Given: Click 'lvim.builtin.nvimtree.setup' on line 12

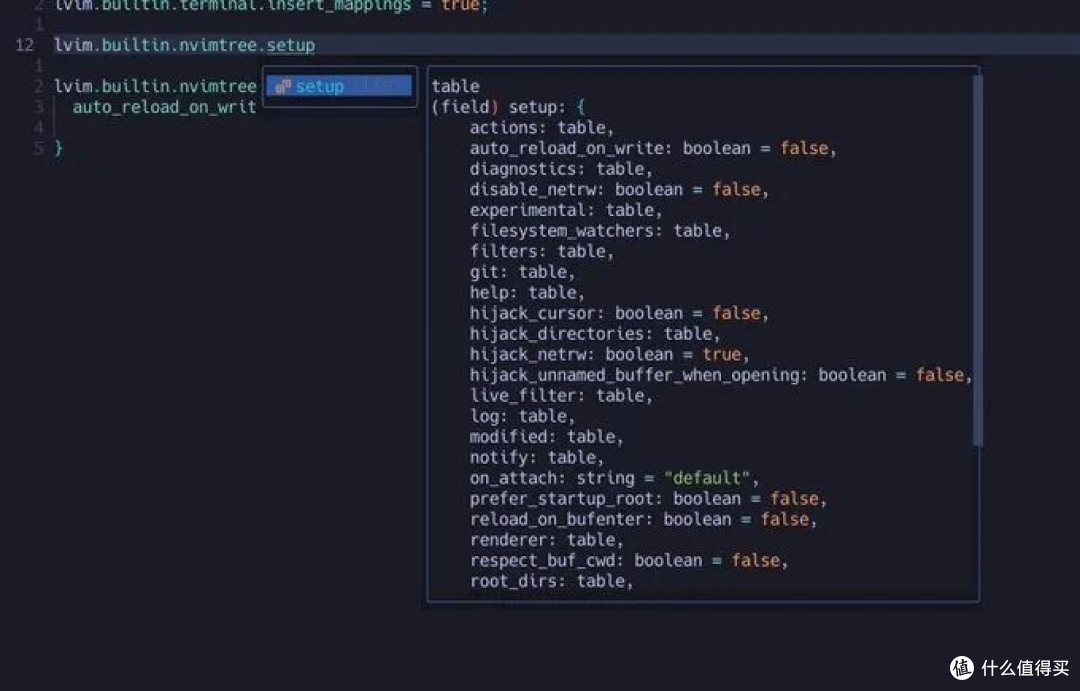Looking at the screenshot, I should (x=185, y=45).
